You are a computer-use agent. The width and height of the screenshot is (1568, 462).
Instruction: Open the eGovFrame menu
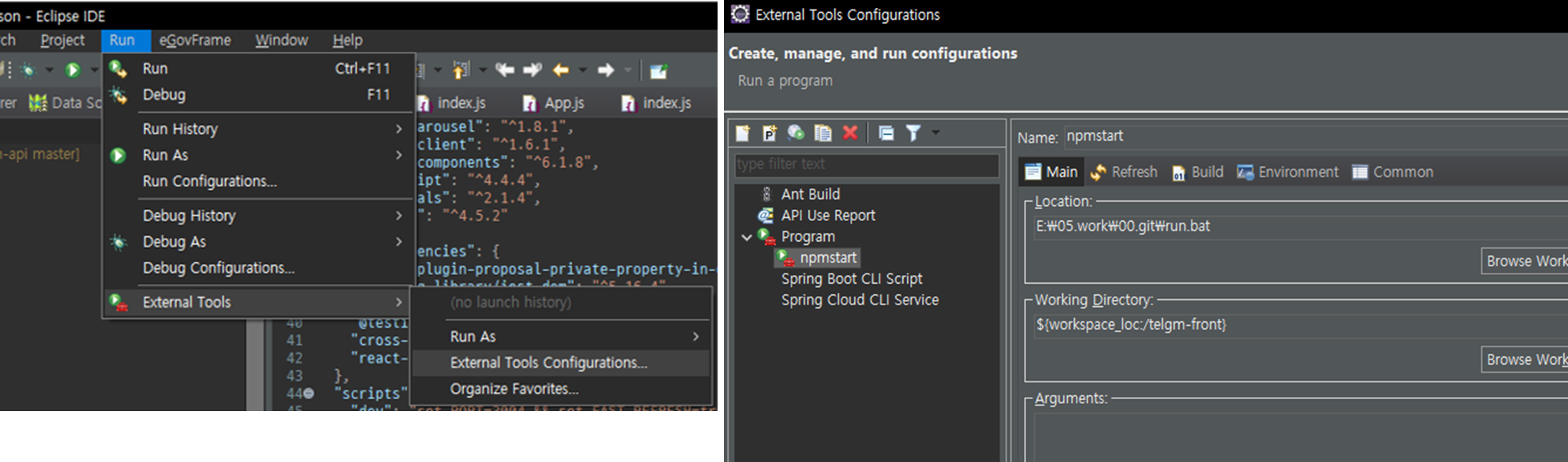point(195,40)
